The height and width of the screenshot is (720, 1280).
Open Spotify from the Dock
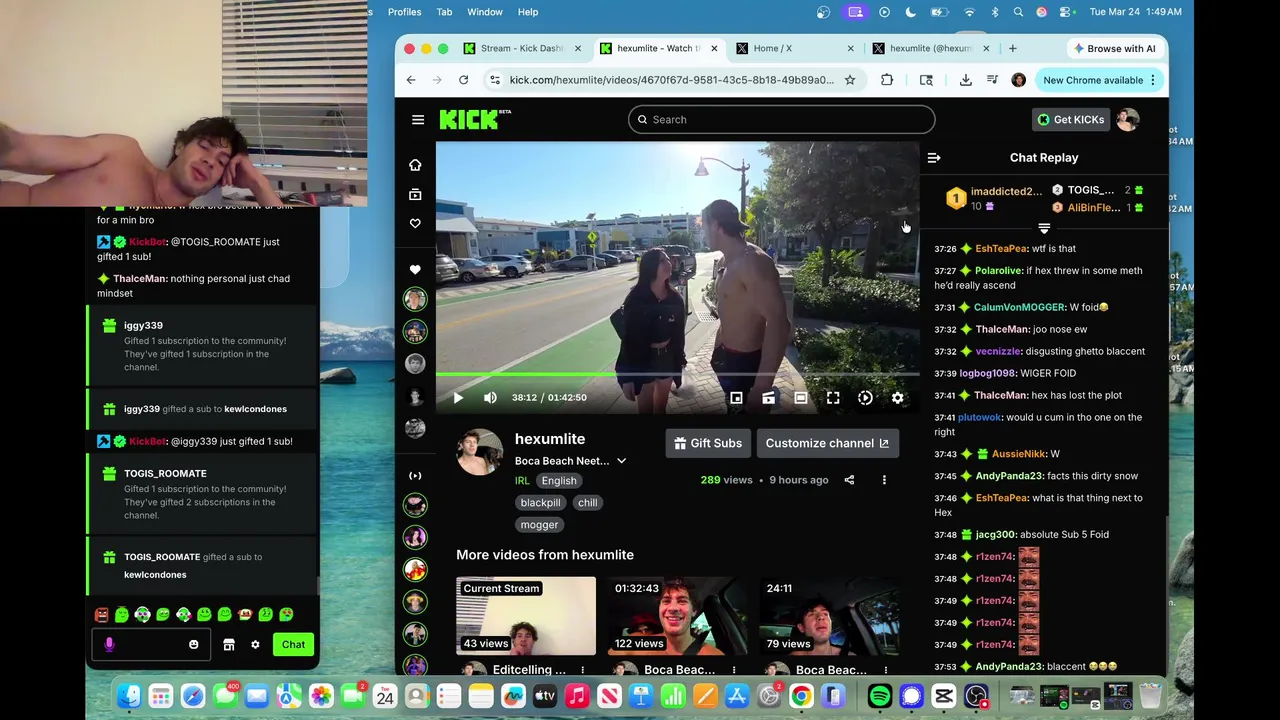[x=880, y=696]
